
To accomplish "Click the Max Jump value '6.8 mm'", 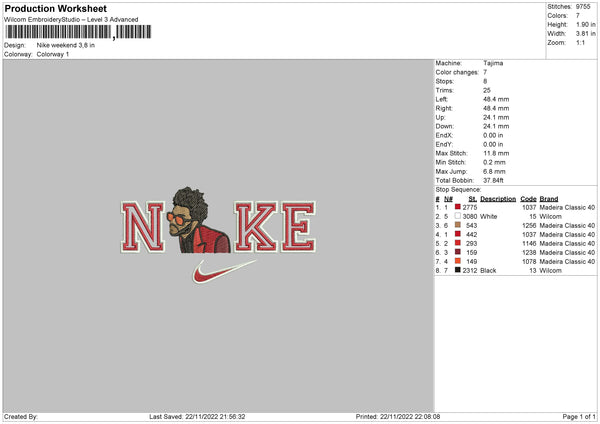I will coord(494,171).
